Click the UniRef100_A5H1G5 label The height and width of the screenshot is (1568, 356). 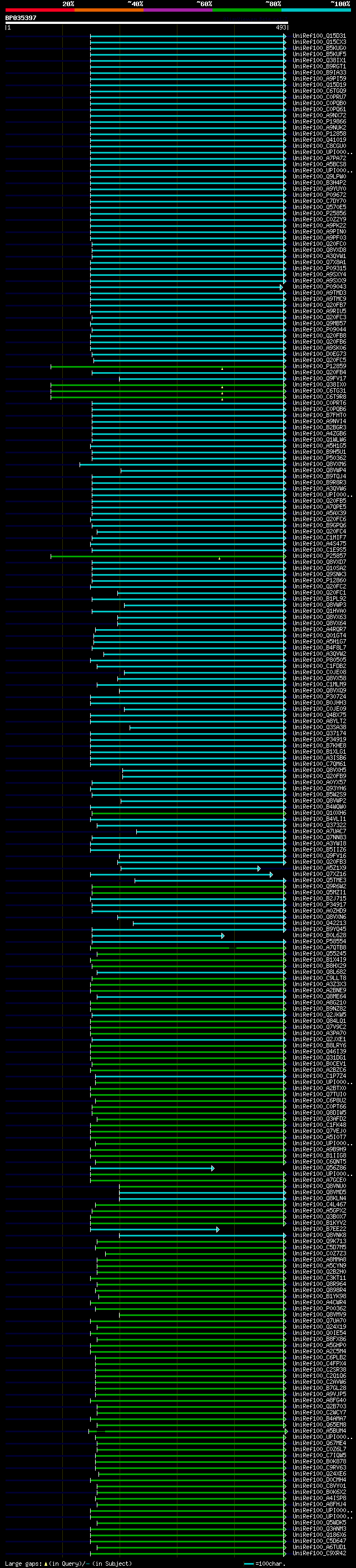coord(319,446)
